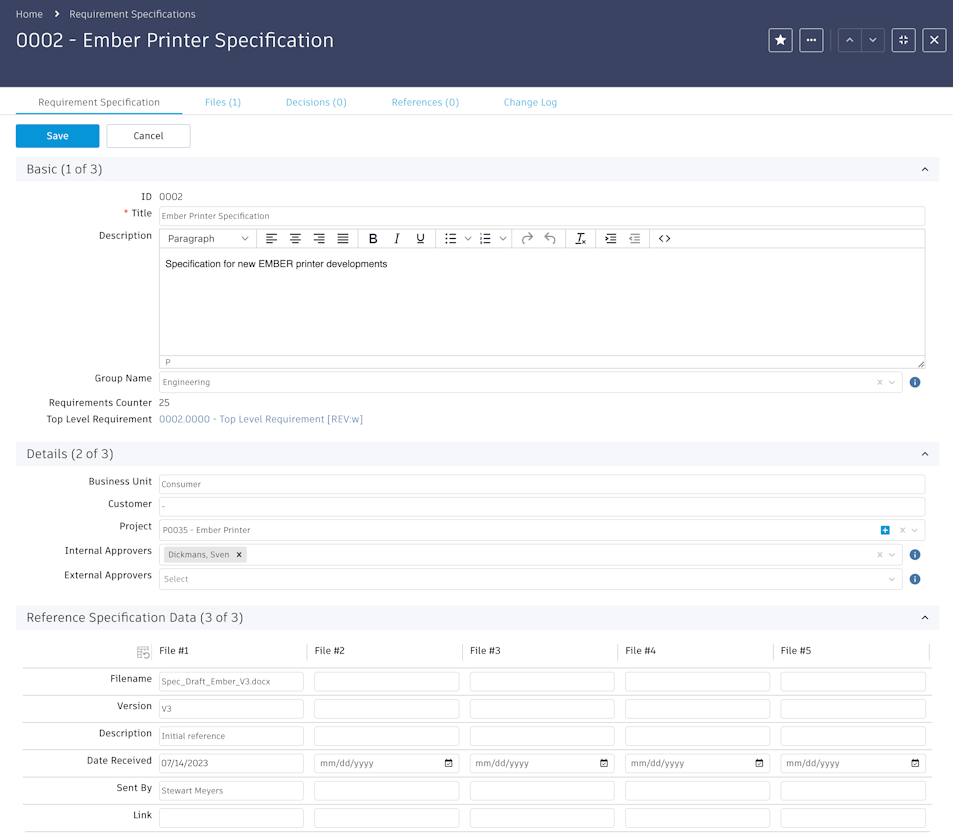Collapse the Reference Specification Data section
This screenshot has width=953, height=833.
[x=924, y=618]
